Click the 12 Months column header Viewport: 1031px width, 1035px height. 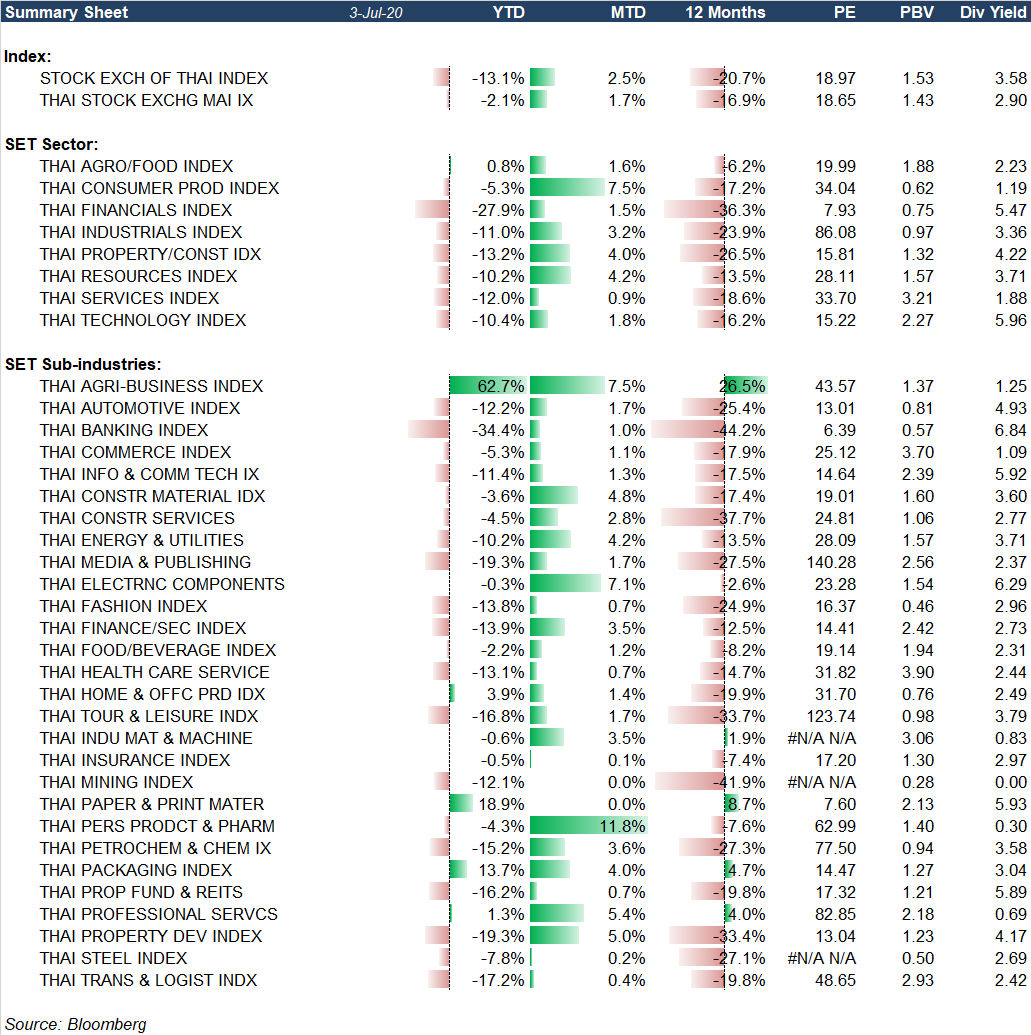coord(725,13)
